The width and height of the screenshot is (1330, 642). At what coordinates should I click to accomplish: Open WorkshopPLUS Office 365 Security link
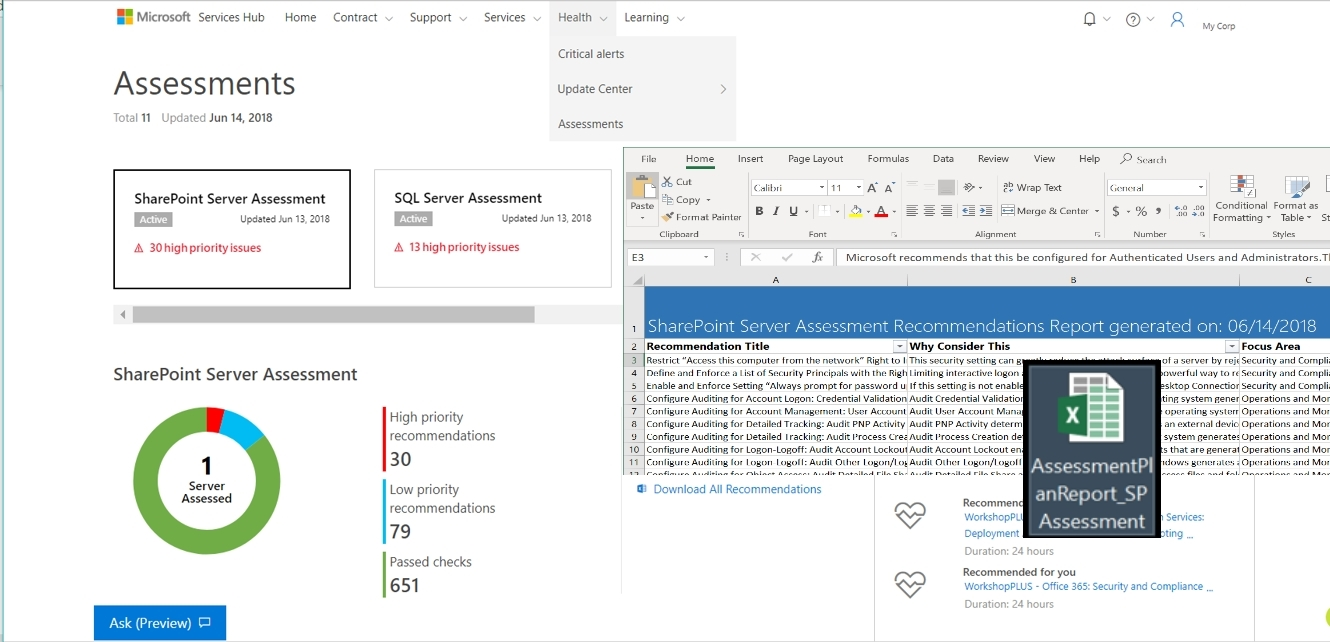pyautogui.click(x=1088, y=587)
